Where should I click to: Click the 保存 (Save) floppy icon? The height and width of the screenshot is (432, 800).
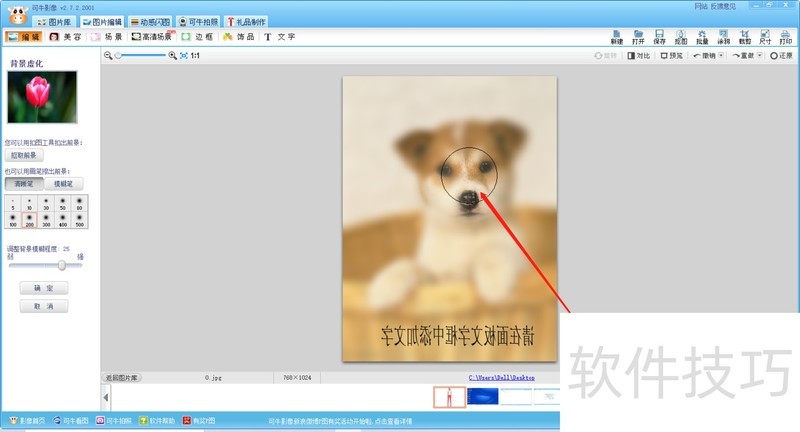click(659, 37)
